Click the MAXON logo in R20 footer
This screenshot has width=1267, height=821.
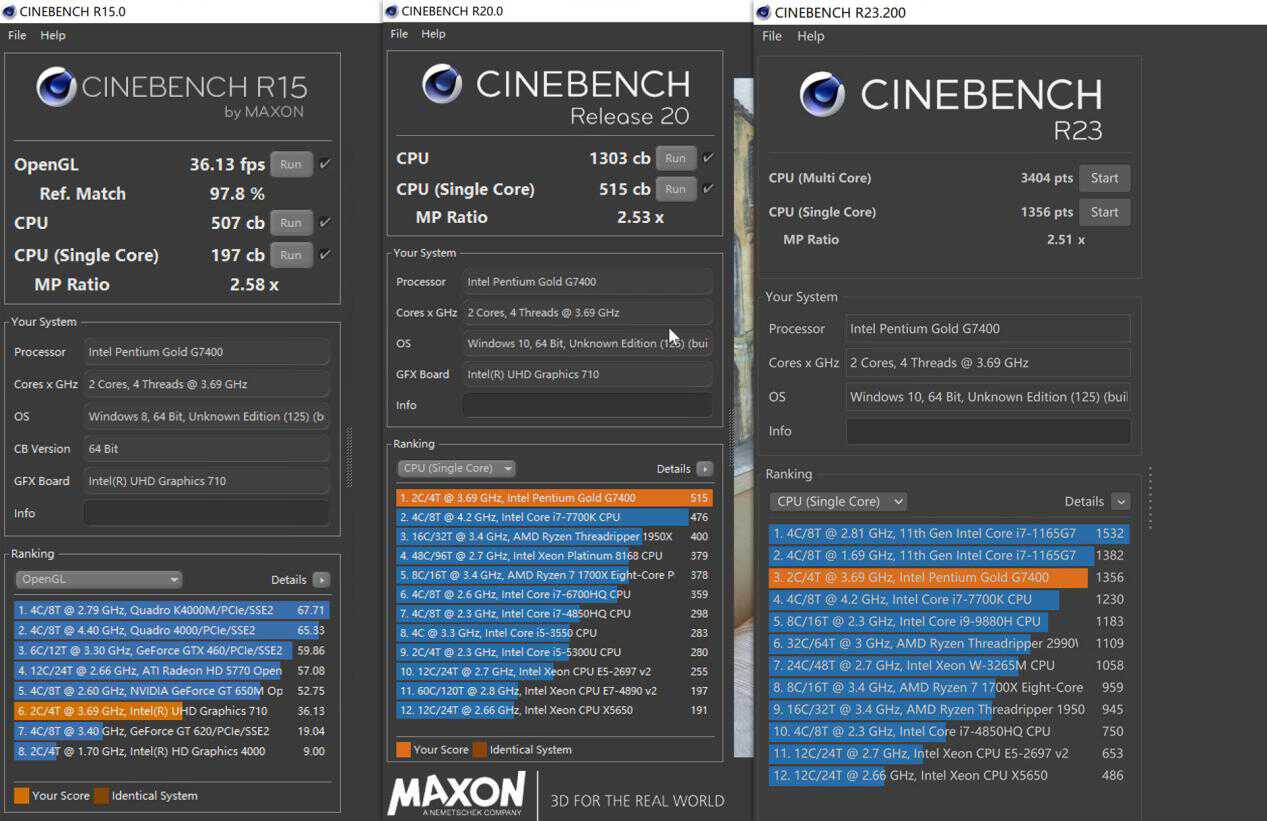(456, 795)
